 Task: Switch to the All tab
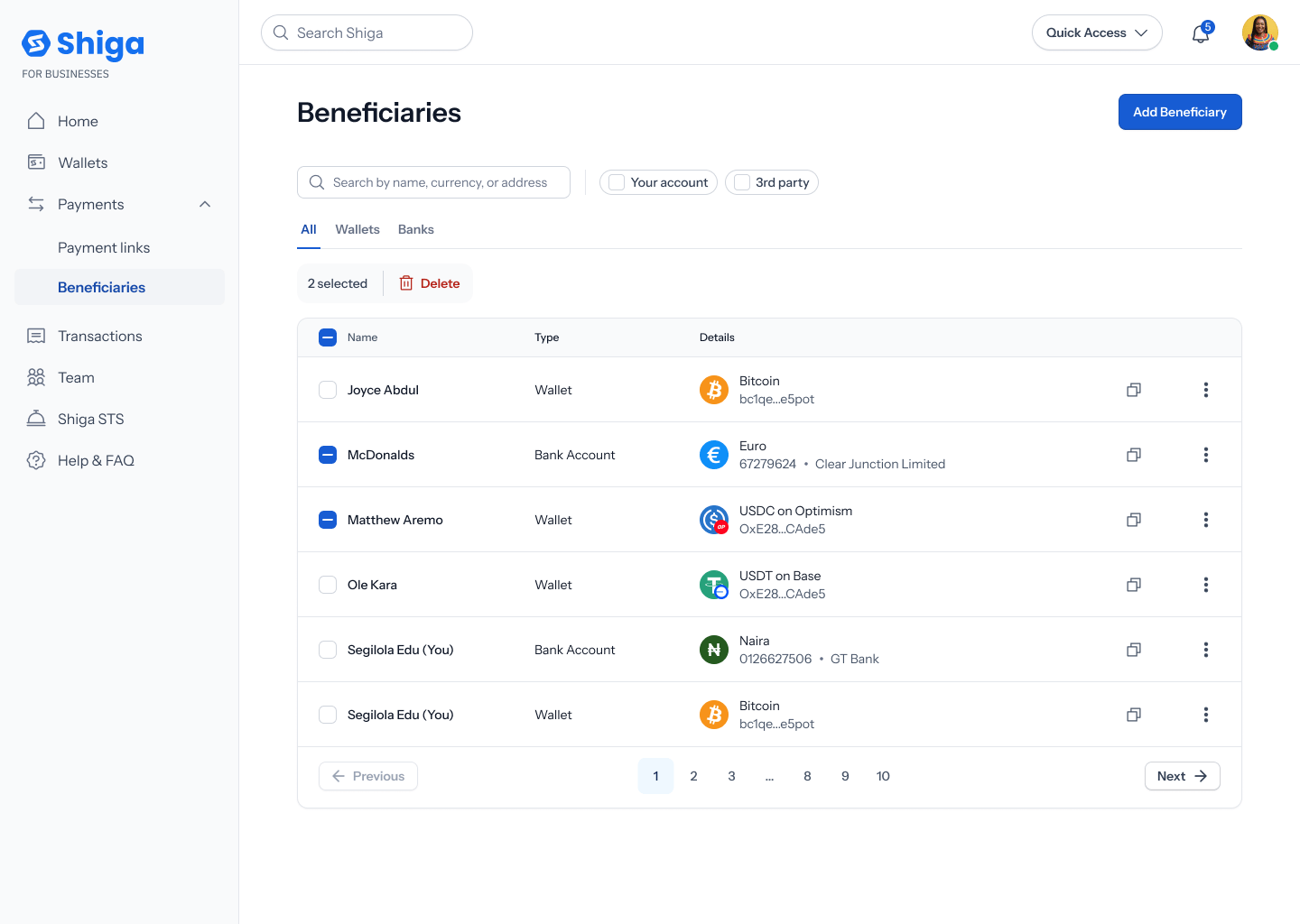pyautogui.click(x=309, y=229)
